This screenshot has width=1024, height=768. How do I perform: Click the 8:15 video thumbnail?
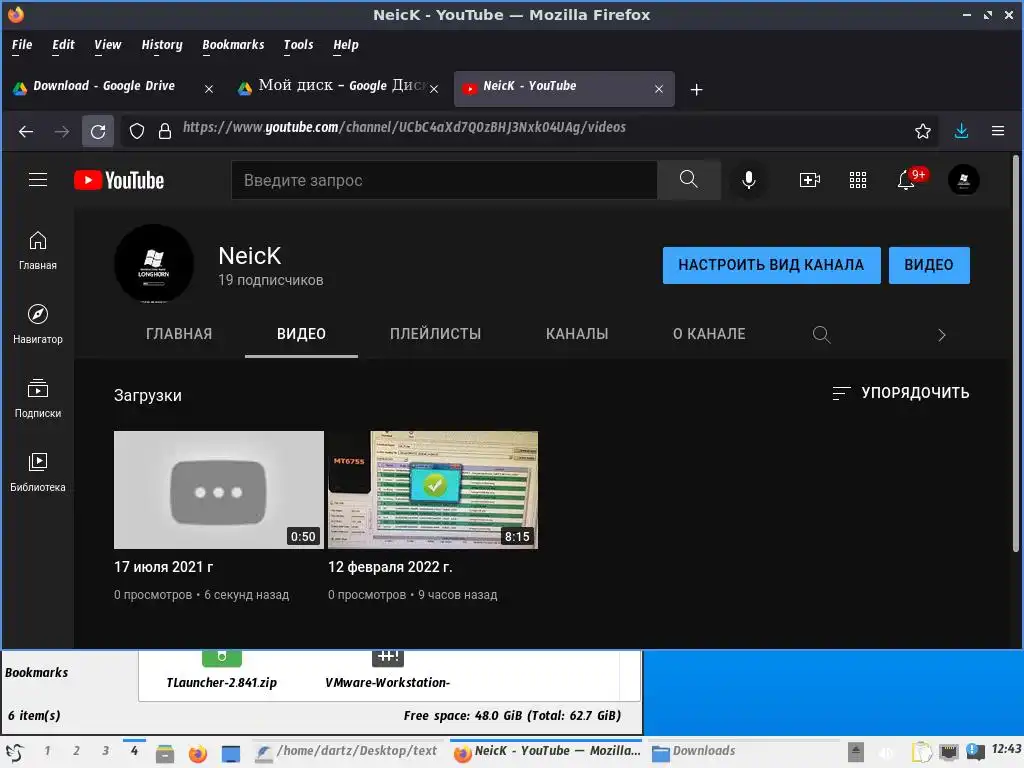(x=433, y=490)
